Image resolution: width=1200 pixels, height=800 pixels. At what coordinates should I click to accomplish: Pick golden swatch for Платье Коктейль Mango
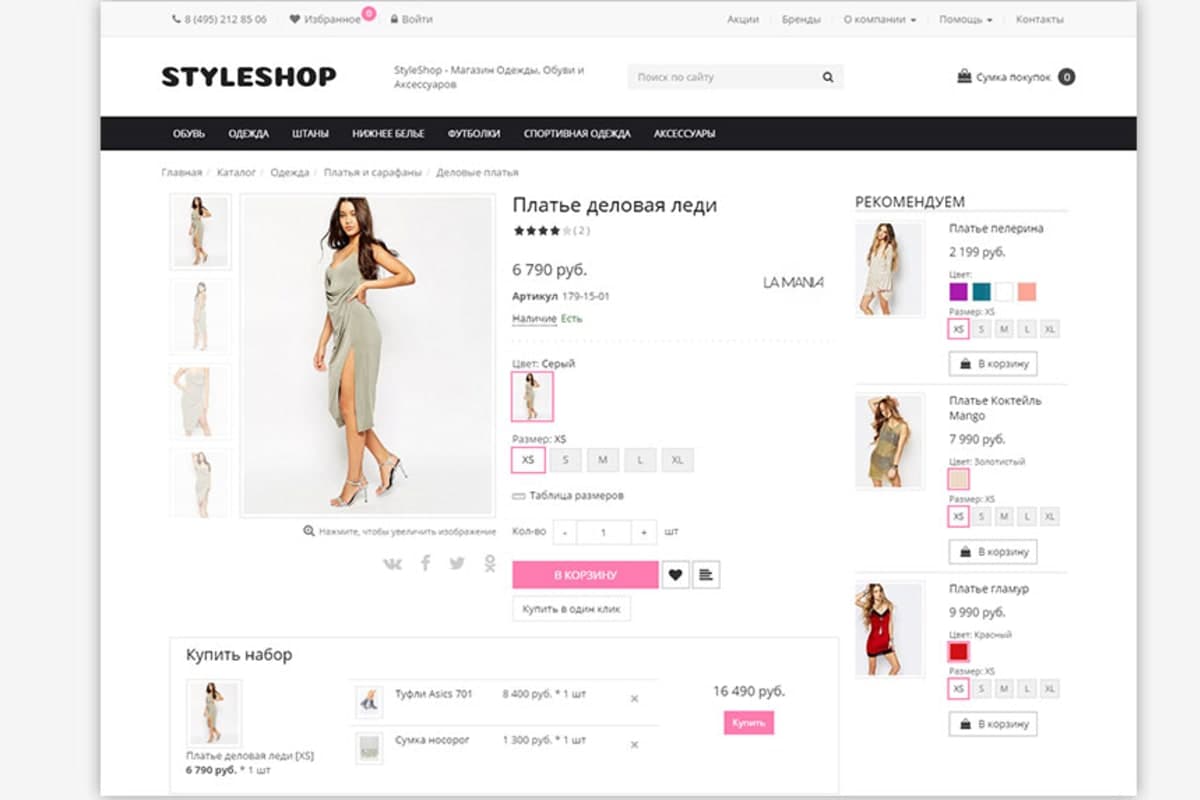pyautogui.click(x=958, y=479)
